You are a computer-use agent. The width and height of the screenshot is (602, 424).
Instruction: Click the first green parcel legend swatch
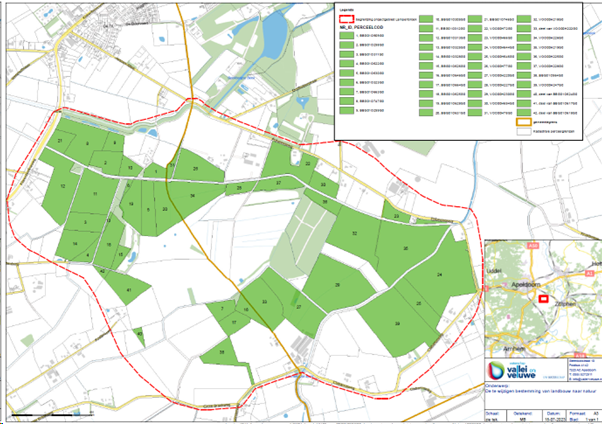point(347,33)
